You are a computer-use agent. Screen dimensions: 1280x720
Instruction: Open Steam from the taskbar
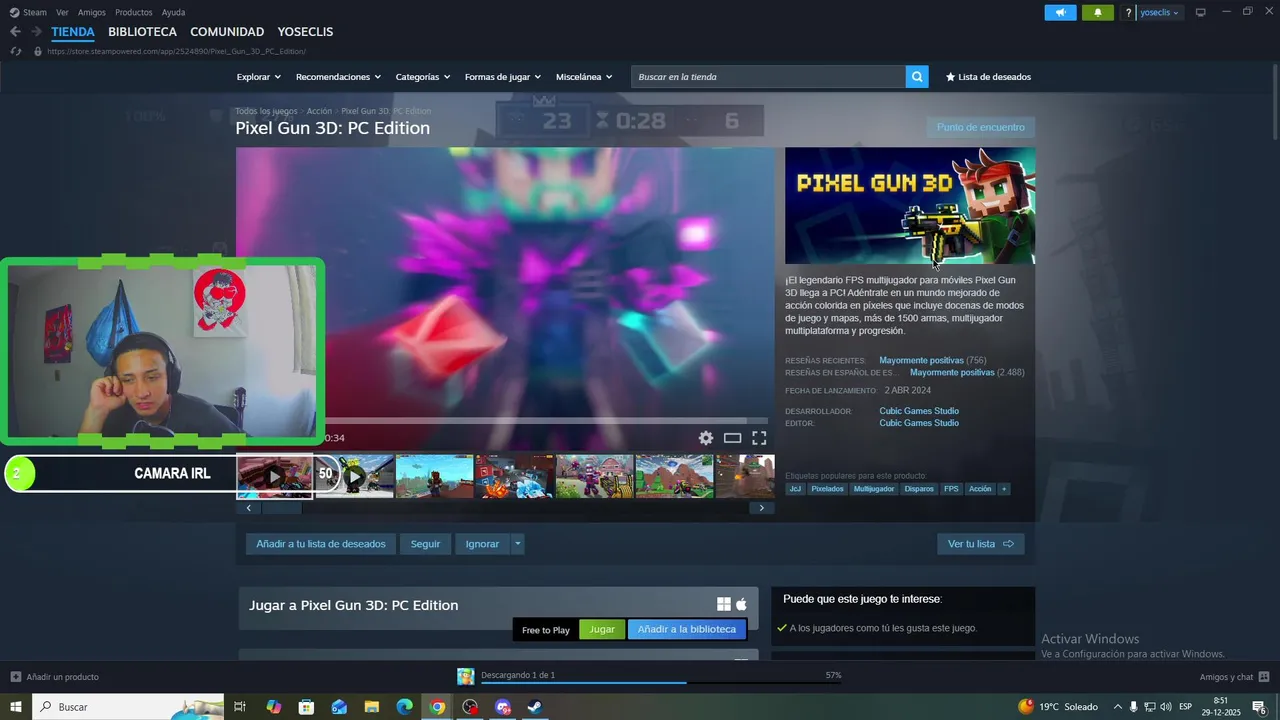[535, 707]
